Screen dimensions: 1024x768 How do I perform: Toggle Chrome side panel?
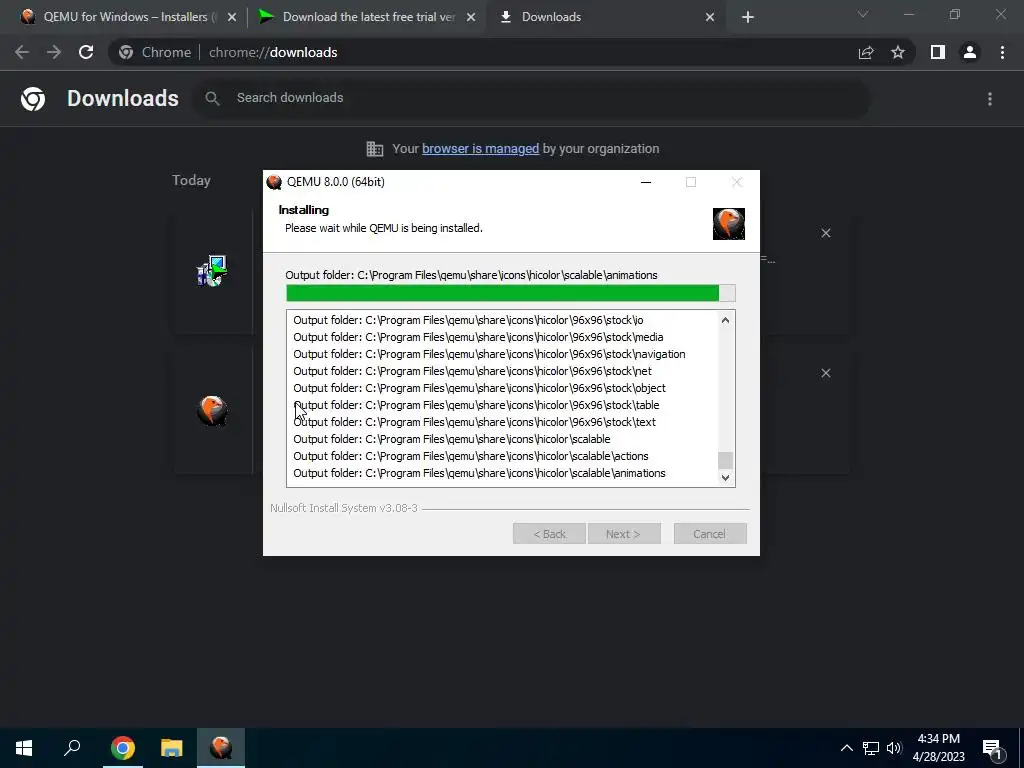pos(938,52)
